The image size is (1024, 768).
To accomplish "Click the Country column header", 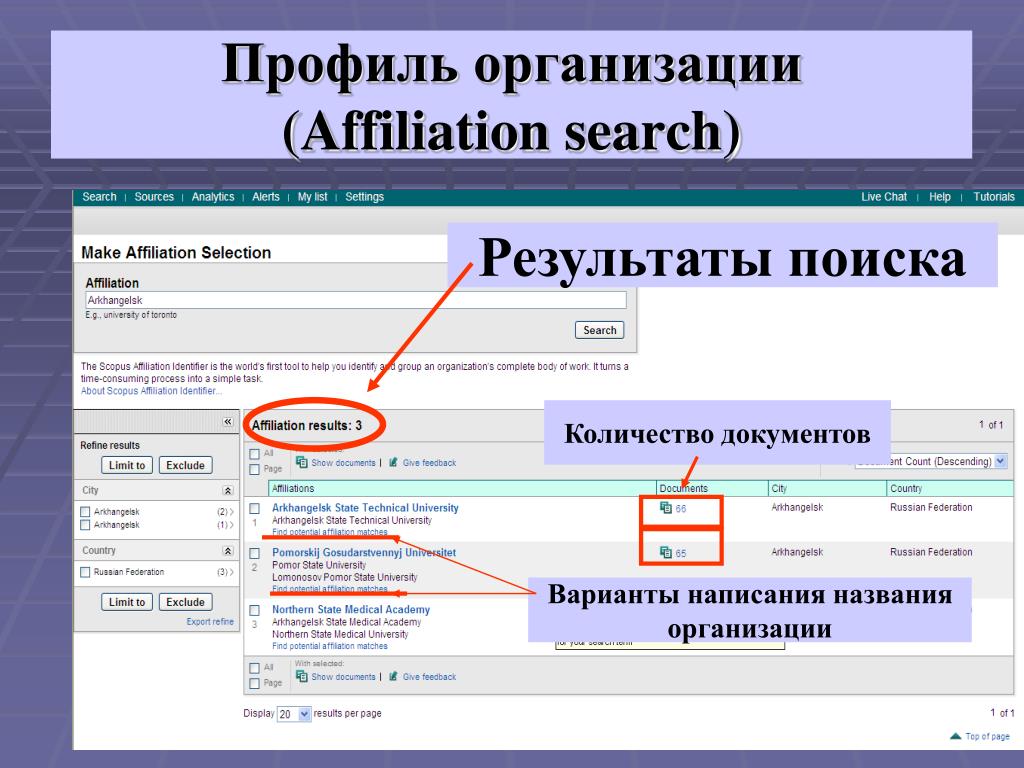I will 906,488.
